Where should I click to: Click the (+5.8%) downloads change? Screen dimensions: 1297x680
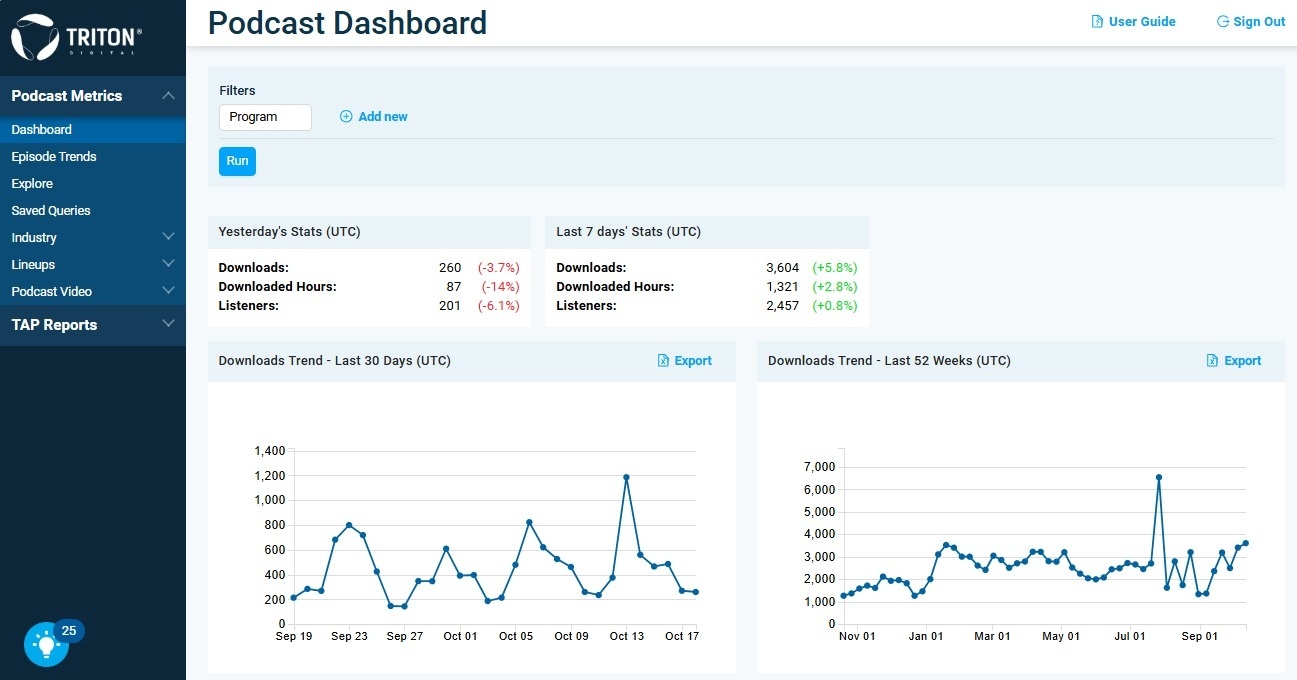835,267
